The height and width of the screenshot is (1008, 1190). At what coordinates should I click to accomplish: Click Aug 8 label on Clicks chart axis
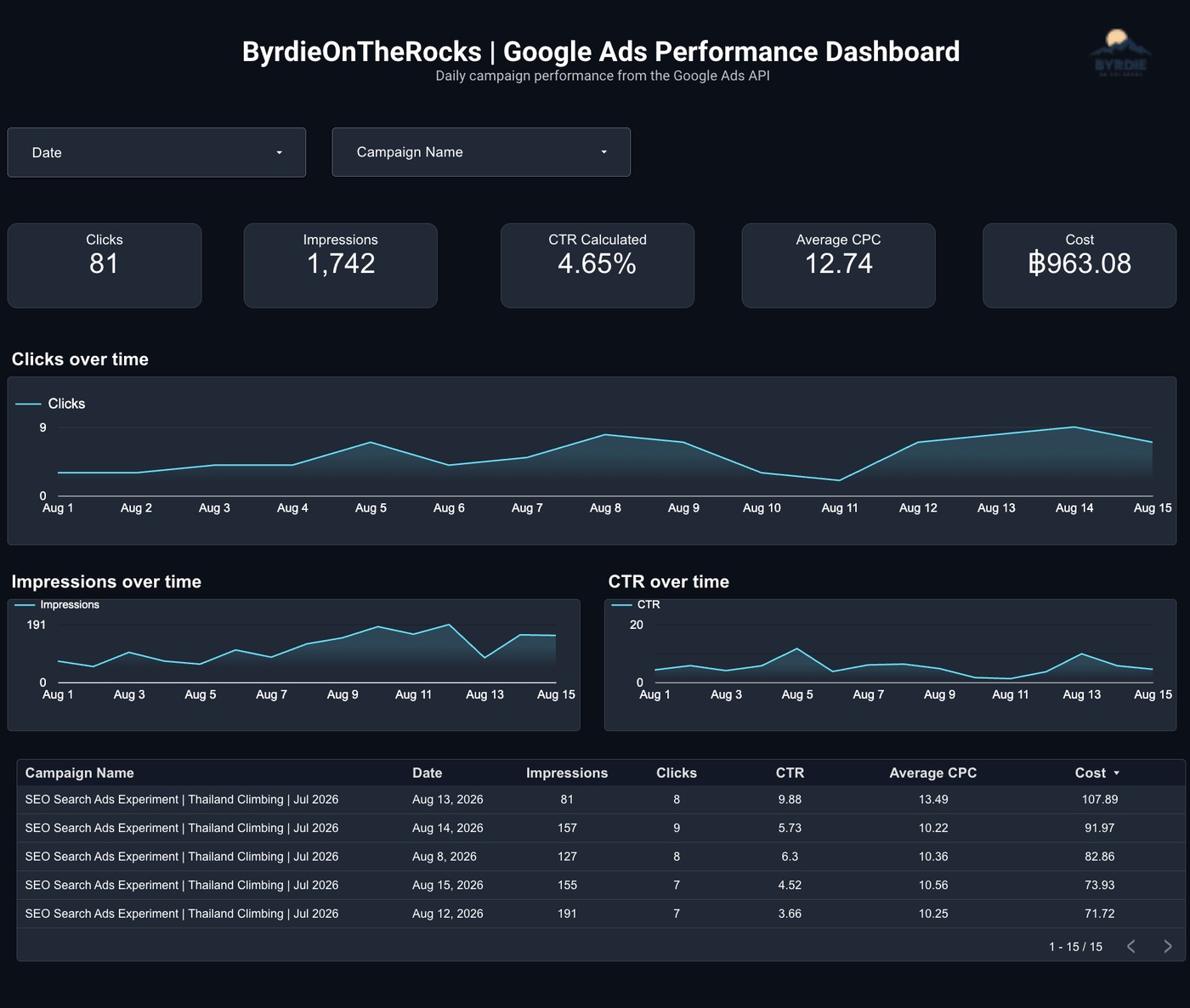[605, 507]
